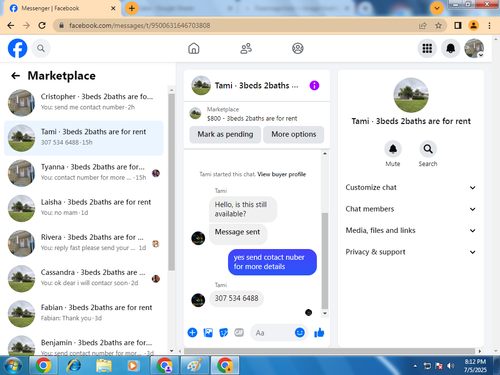Open Fabian's conversation
The image size is (500, 375).
click(x=83, y=314)
